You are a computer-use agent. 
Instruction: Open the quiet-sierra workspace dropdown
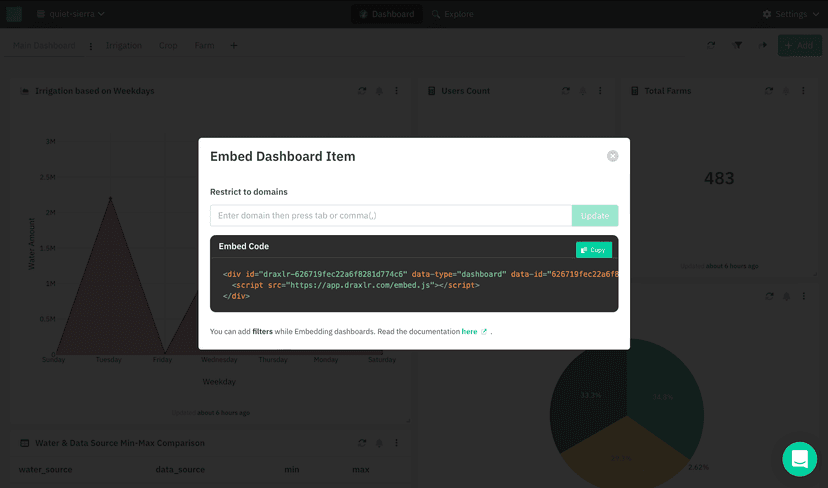tap(71, 14)
